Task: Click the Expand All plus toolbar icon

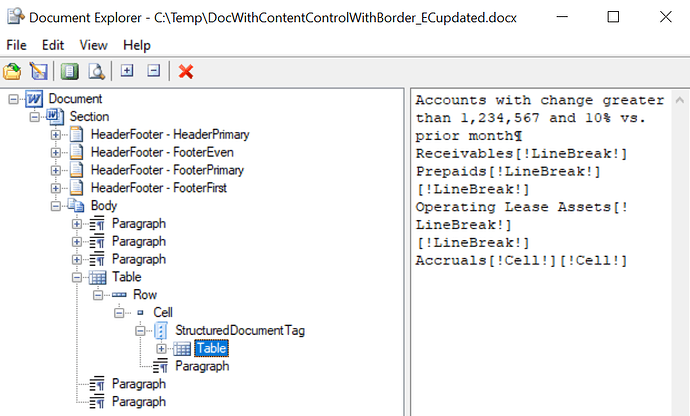Action: (x=127, y=71)
